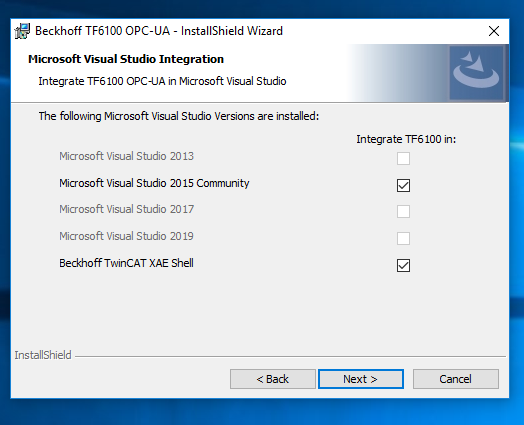Go to the next step with Next
This screenshot has width=524, height=425.
pos(361,379)
